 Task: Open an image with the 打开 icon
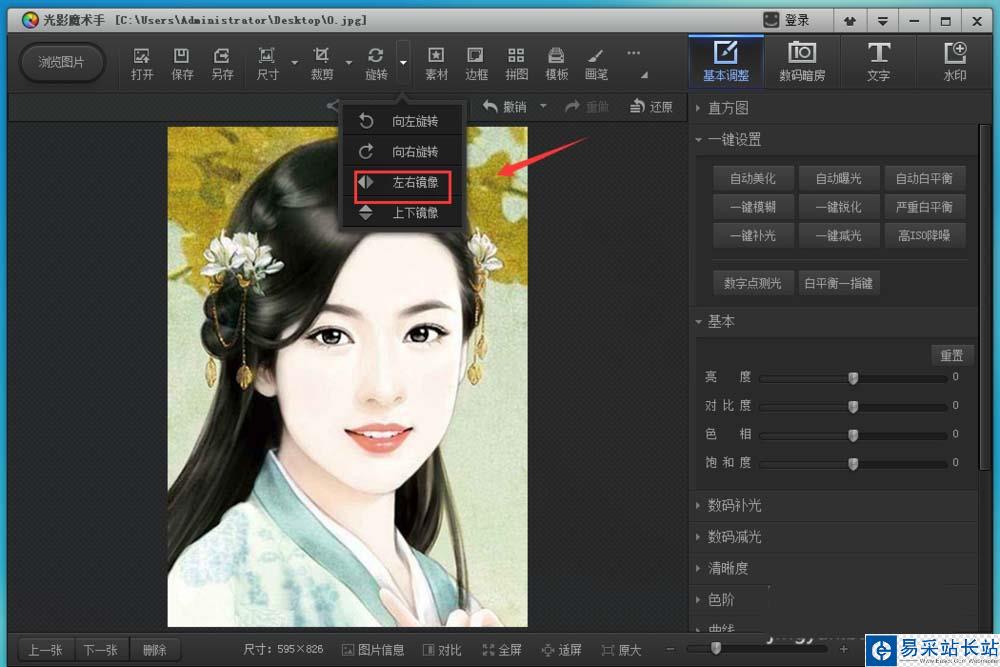[142, 63]
